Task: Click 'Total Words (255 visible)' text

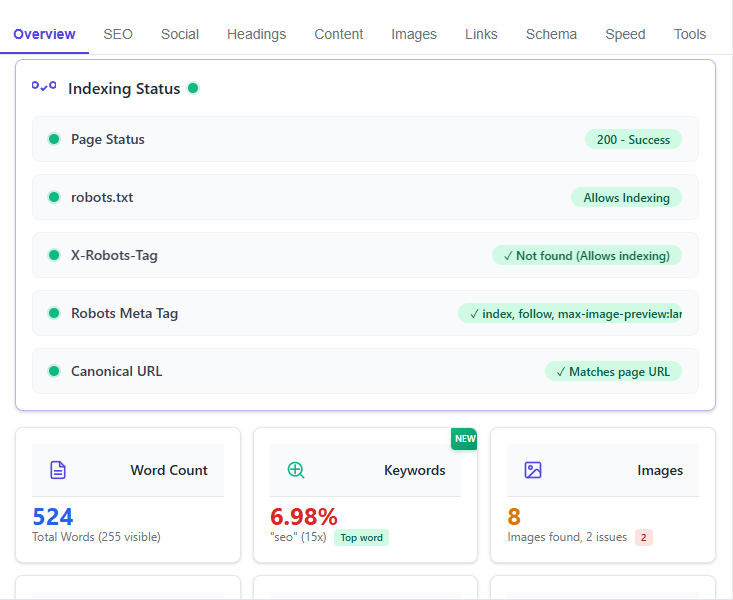Action: coord(96,537)
